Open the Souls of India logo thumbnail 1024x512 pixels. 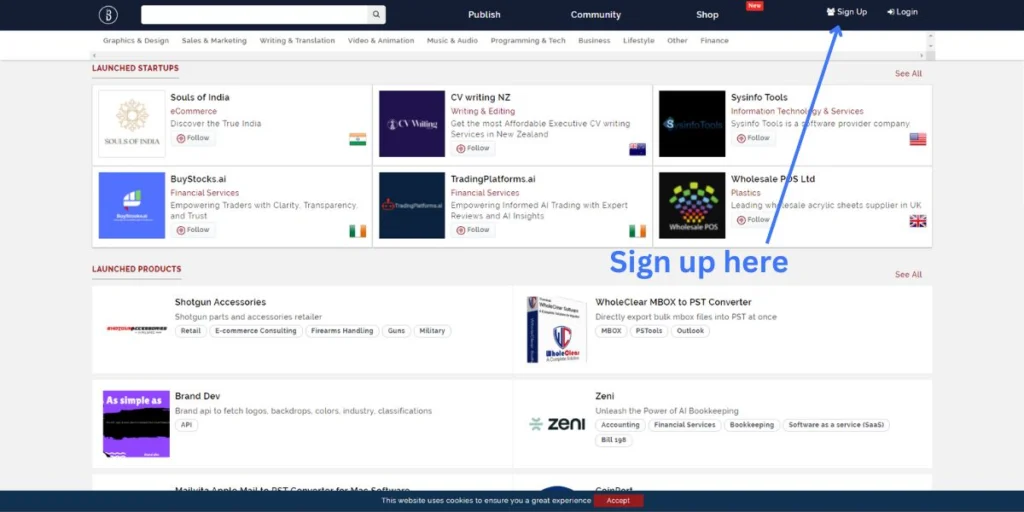pyautogui.click(x=132, y=123)
